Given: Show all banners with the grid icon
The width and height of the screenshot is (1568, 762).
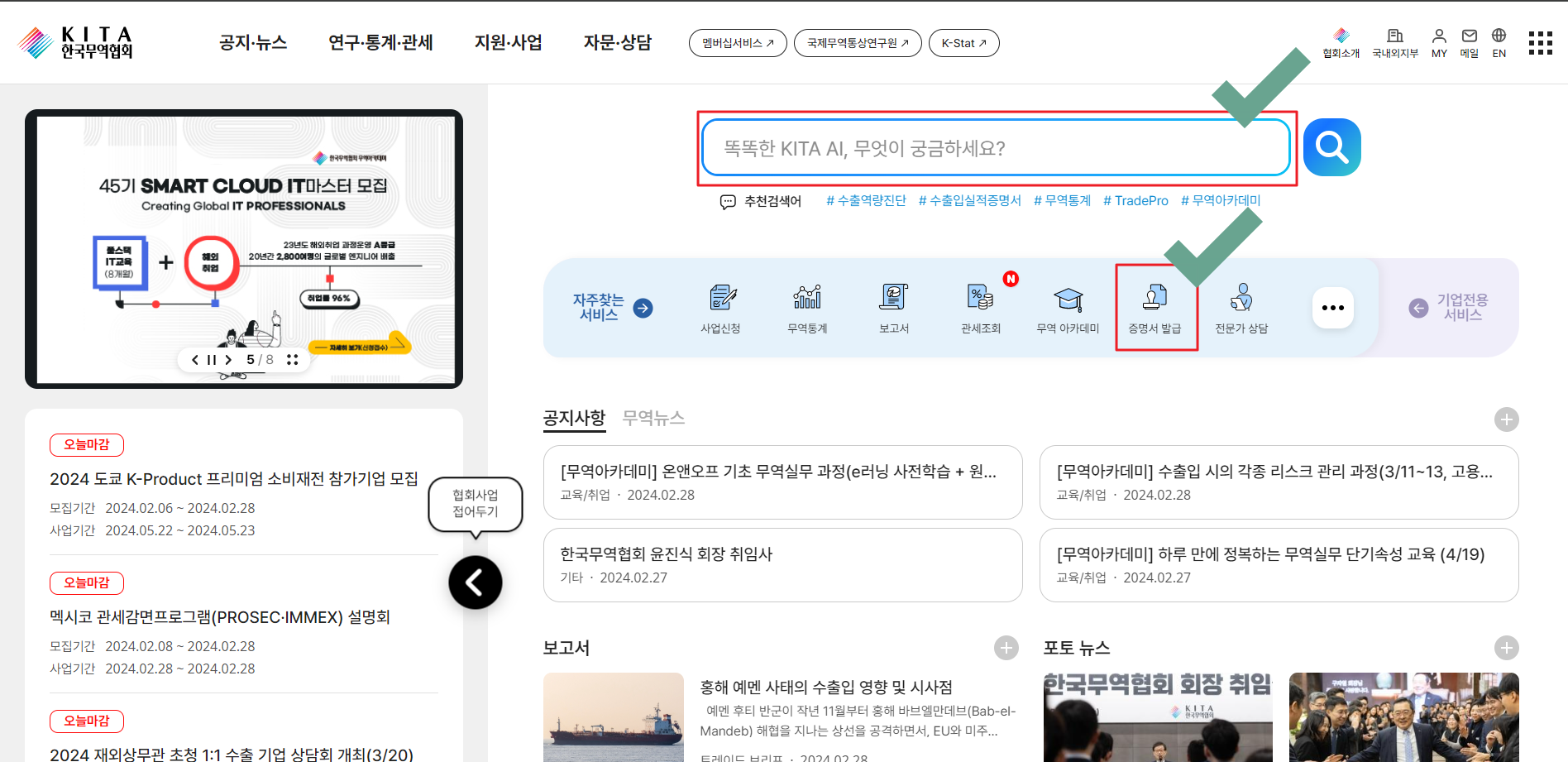Looking at the screenshot, I should [292, 360].
